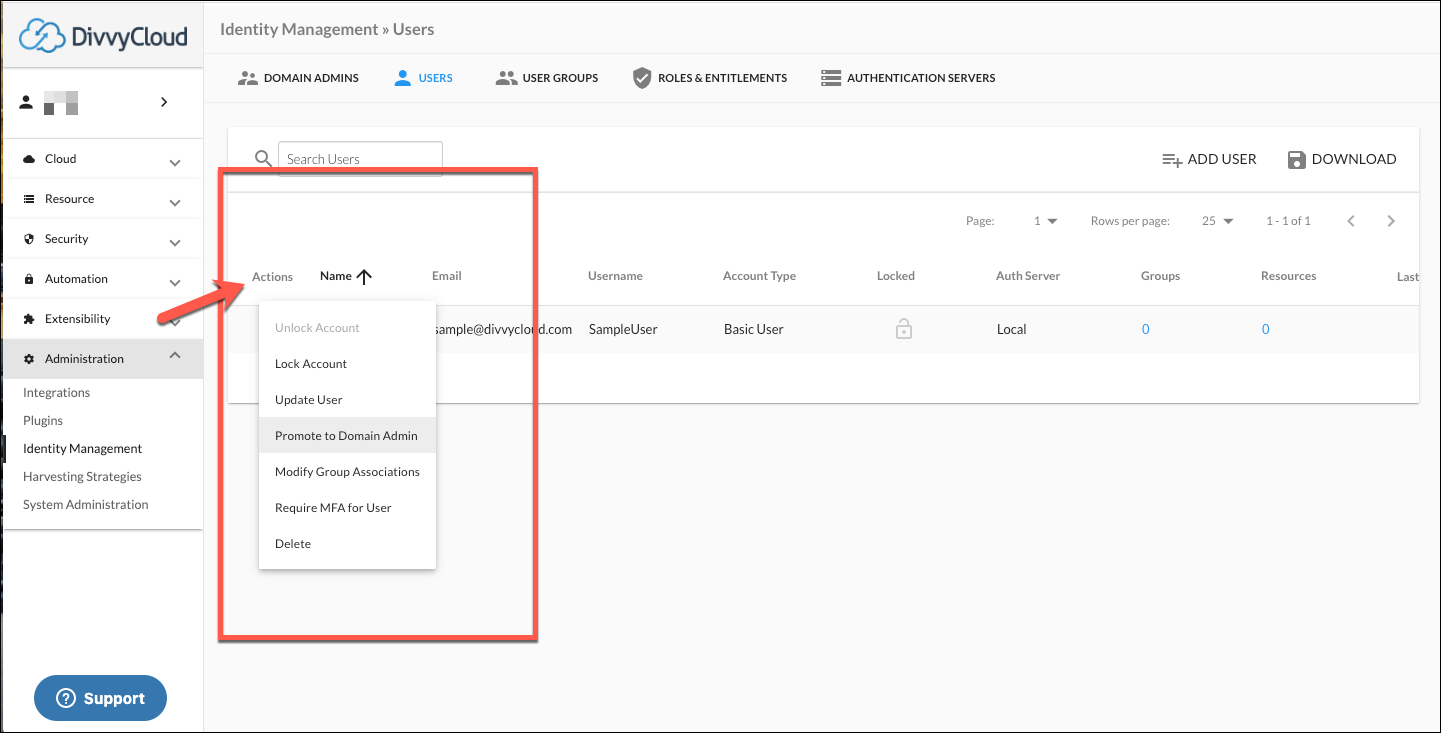Select Update User in the actions menu
This screenshot has width=1441, height=733.
[347, 400]
